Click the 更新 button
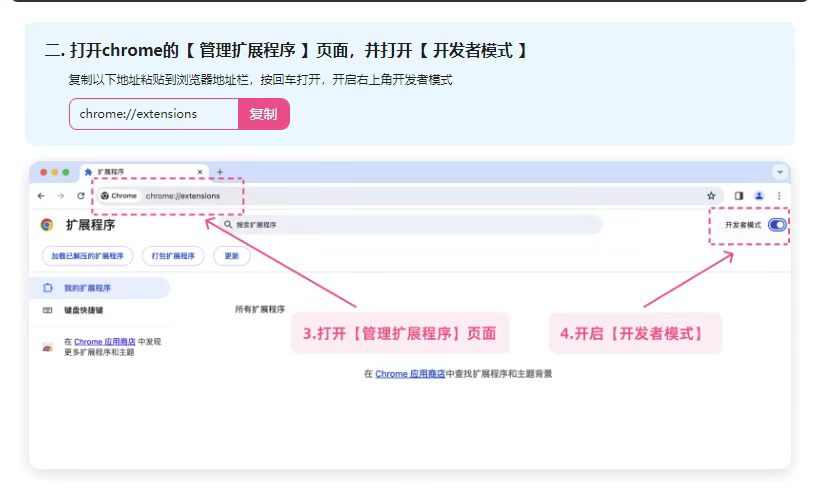Image resolution: width=833 pixels, height=501 pixels. (232, 256)
